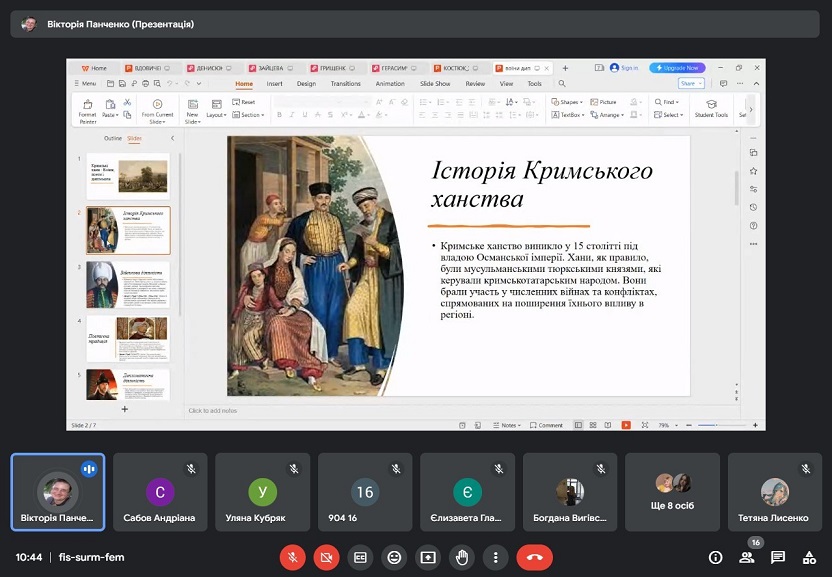Click the Upgrade Now button
Image resolution: width=832 pixels, height=577 pixels.
pos(677,68)
